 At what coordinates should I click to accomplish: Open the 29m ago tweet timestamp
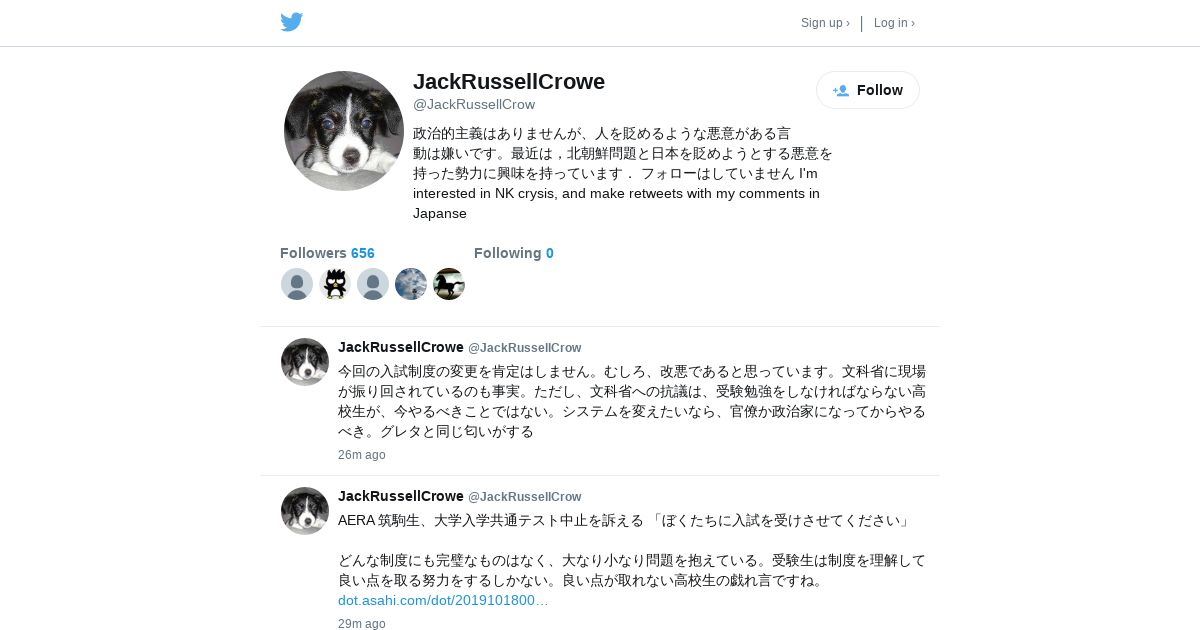362,624
